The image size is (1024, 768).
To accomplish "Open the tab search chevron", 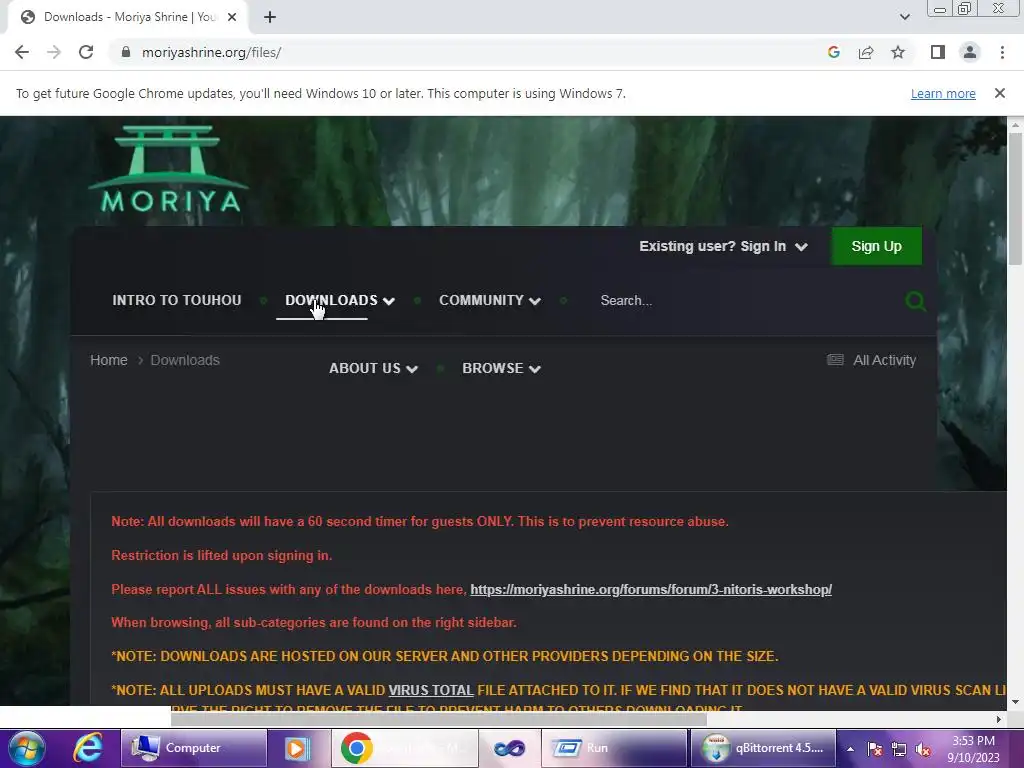I will 904,17.
